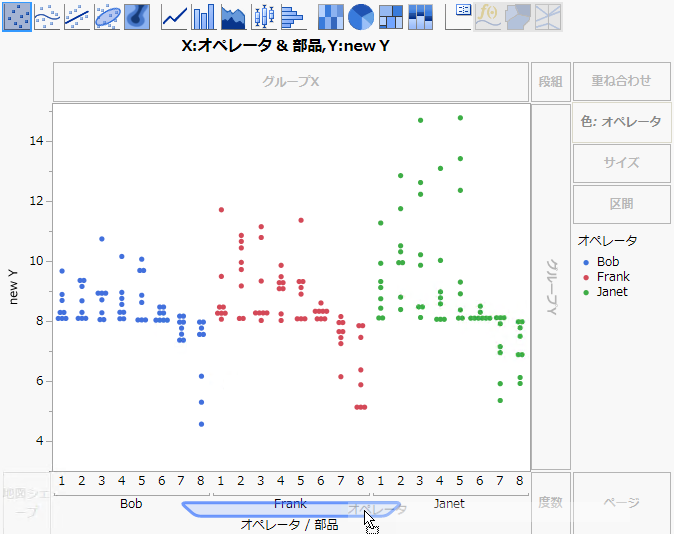Click the 区間 drop zone
Viewport: 674px width, 534px height.
point(622,204)
